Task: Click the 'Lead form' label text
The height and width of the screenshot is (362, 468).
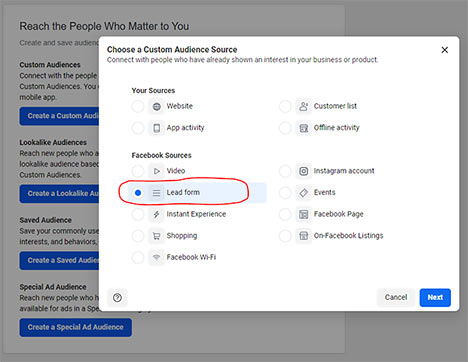Action: coord(183,192)
